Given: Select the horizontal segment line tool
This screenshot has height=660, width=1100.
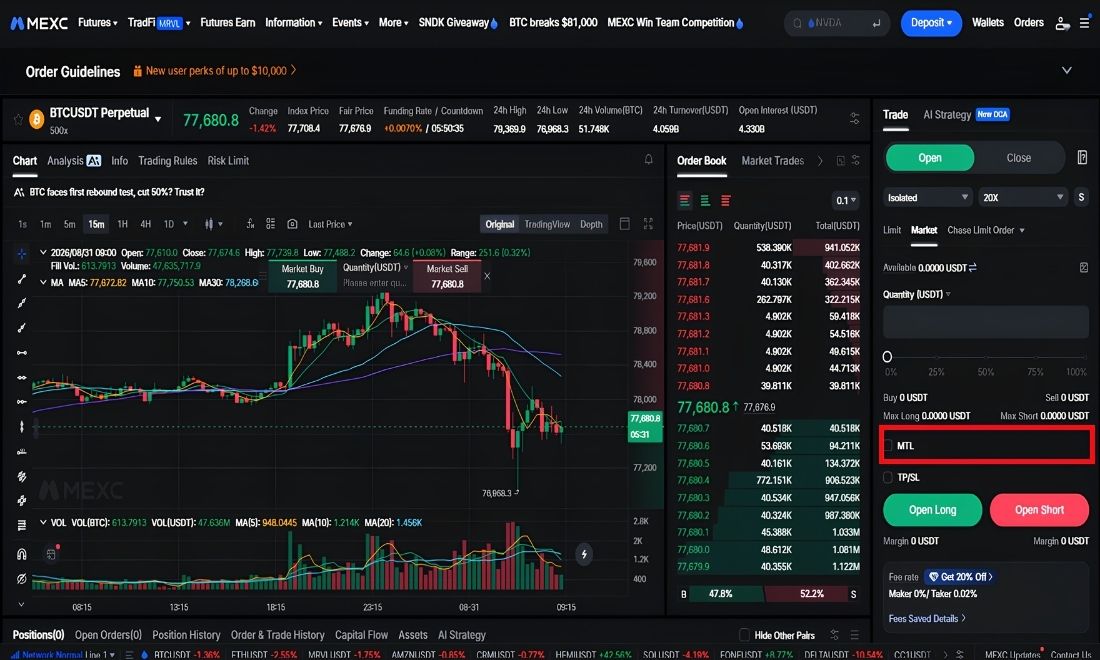Looking at the screenshot, I should (22, 353).
